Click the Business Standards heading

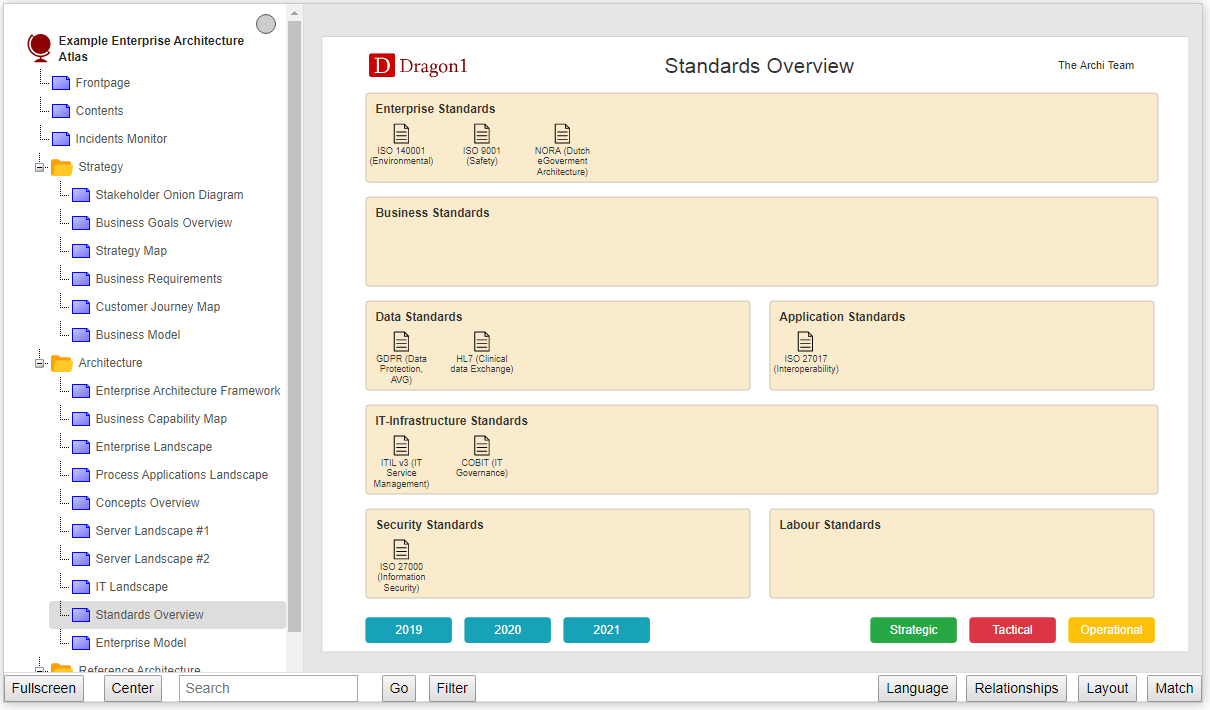(x=432, y=213)
